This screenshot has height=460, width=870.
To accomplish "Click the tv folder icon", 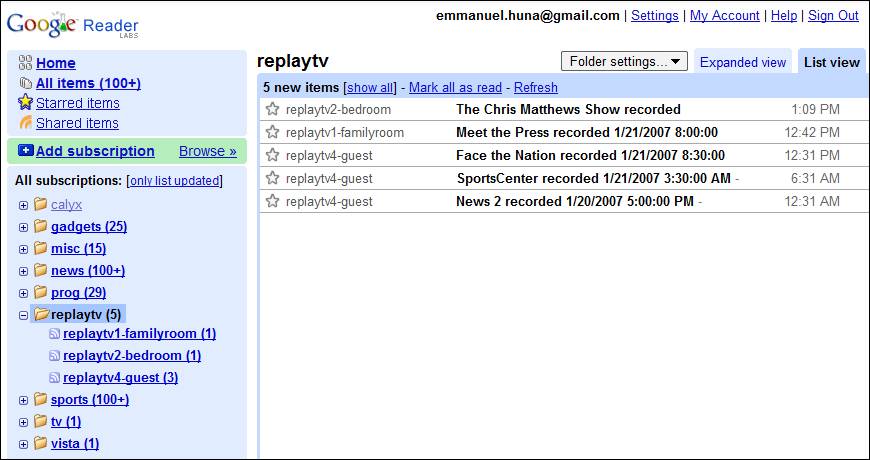I will click(x=40, y=421).
